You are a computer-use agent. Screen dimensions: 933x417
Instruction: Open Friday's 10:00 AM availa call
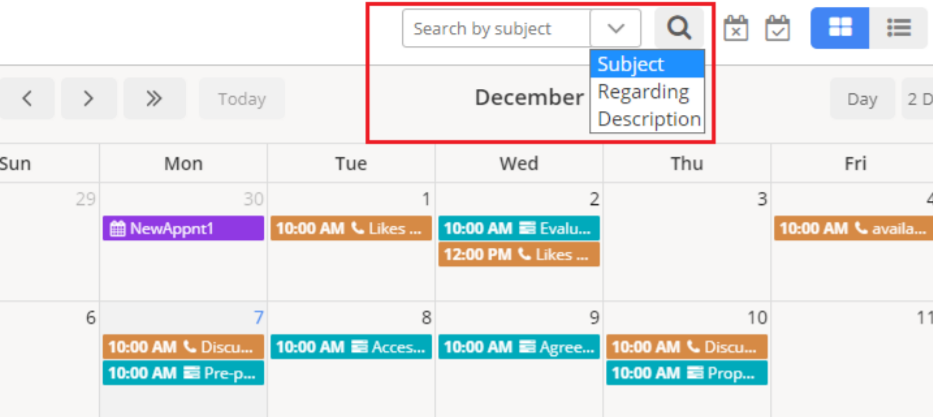tap(853, 228)
